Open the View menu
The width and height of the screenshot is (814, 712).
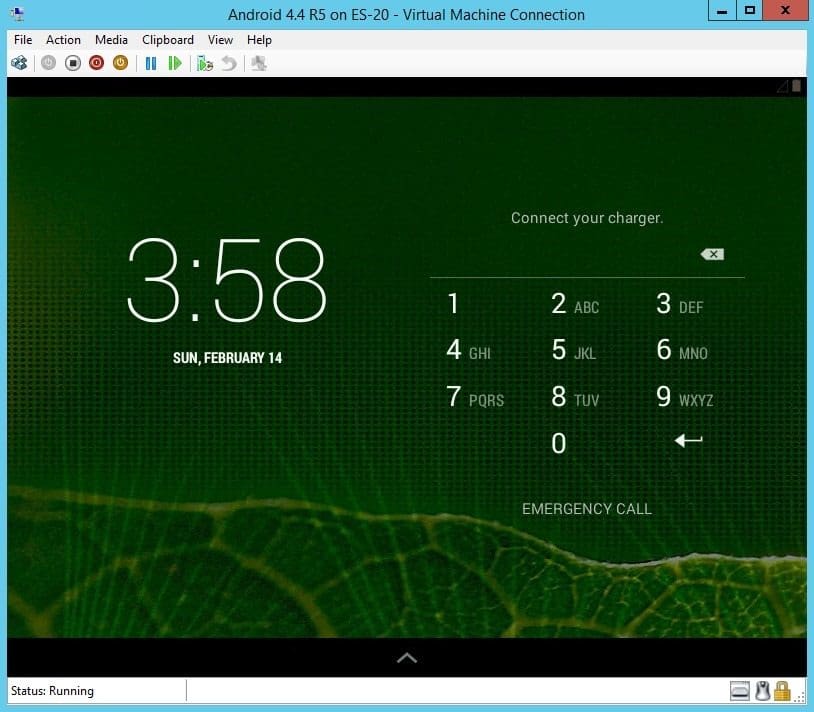220,40
